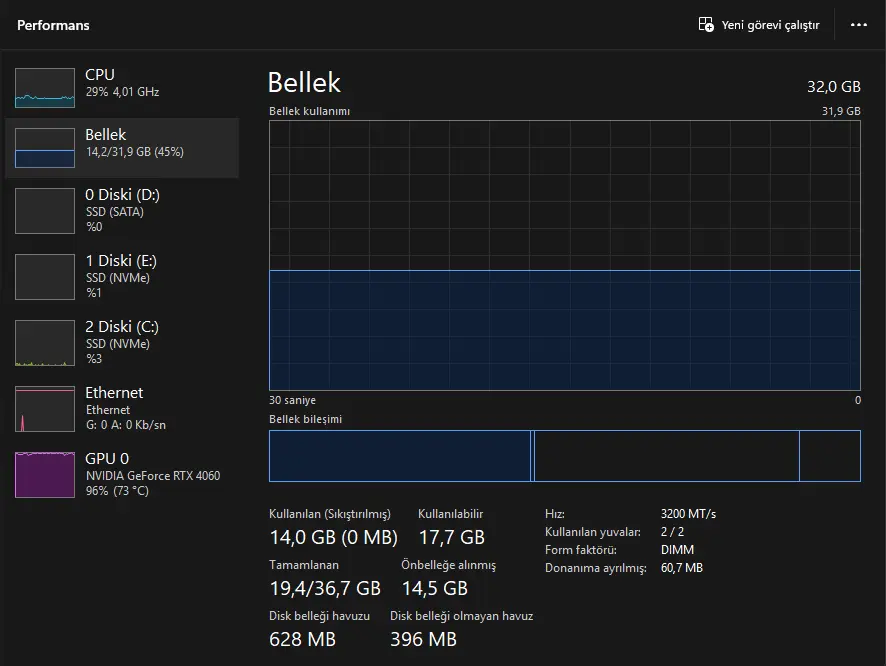
Task: Click the in-use segment of Bellek bileşimi bar
Action: [x=399, y=456]
